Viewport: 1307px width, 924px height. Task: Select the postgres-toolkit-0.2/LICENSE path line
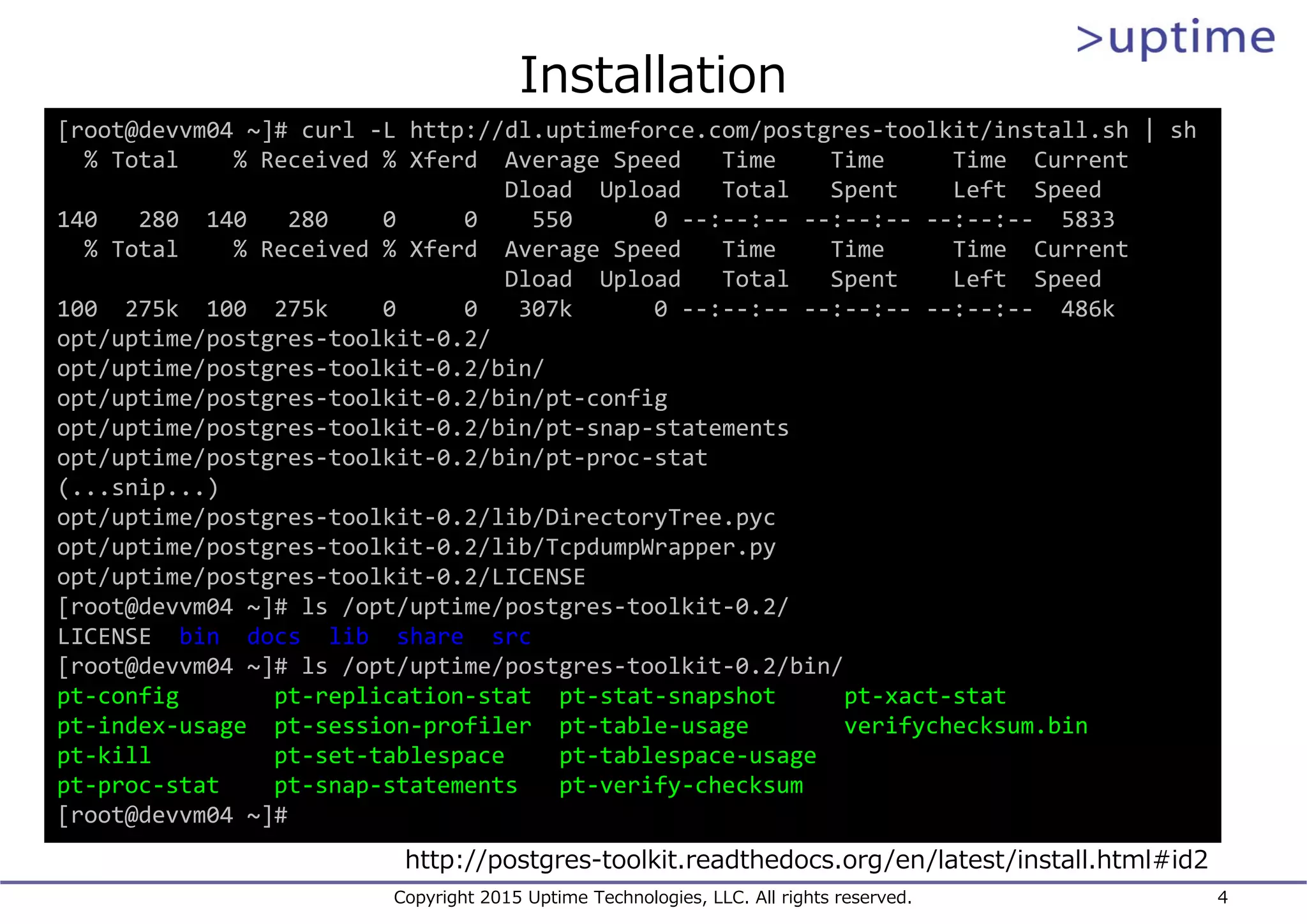[x=321, y=577]
